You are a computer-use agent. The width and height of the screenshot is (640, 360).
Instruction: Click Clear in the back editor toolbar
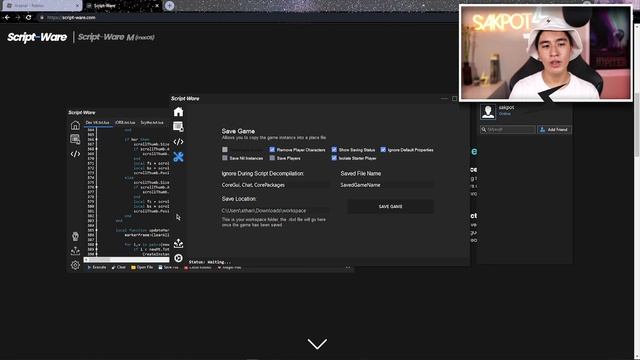click(x=119, y=267)
